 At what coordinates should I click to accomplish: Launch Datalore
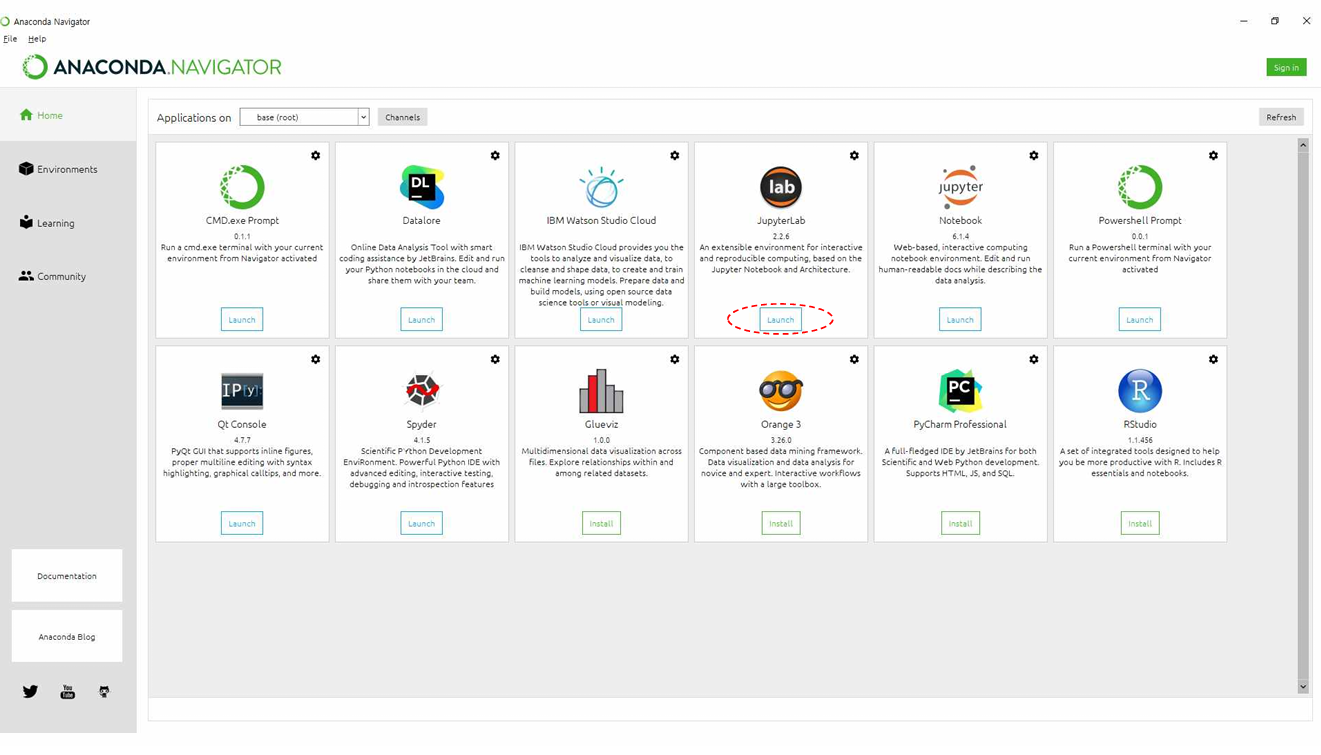pos(421,320)
